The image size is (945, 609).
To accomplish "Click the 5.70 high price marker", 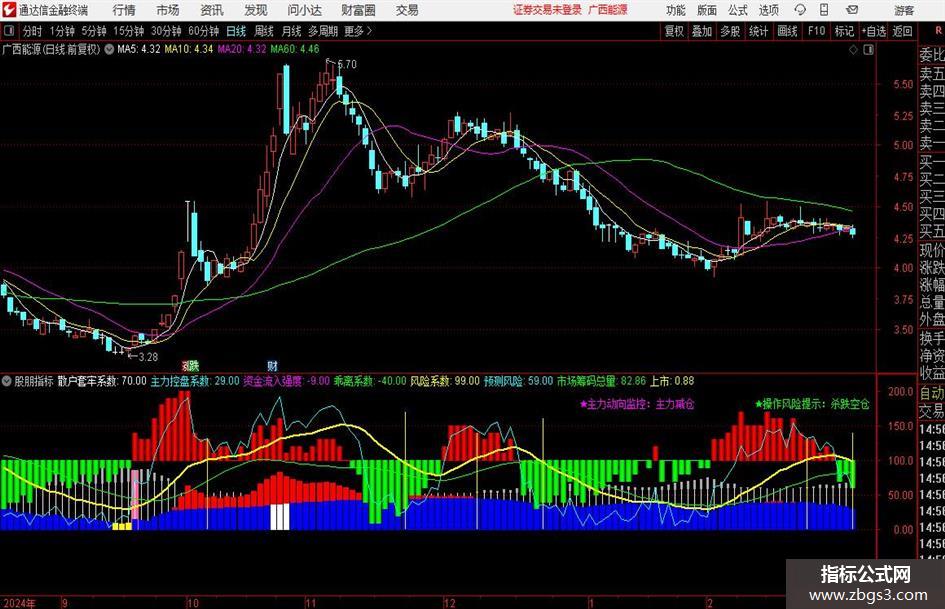I will [347, 64].
